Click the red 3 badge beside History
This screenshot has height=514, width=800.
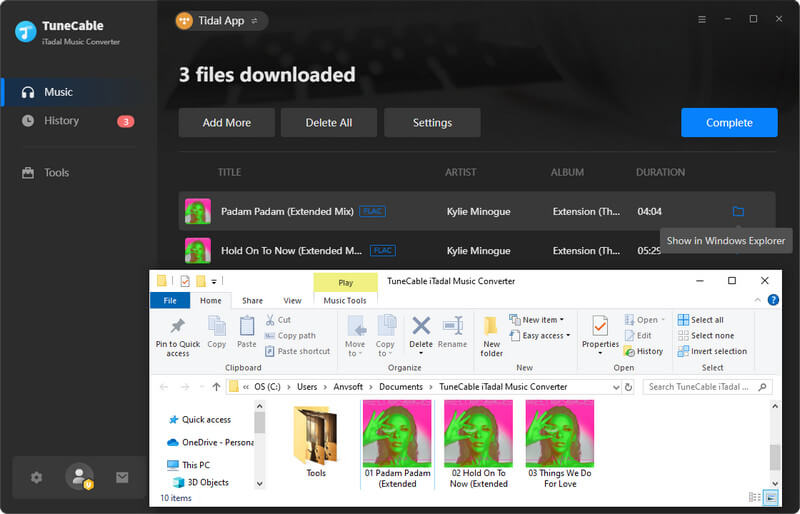126,121
